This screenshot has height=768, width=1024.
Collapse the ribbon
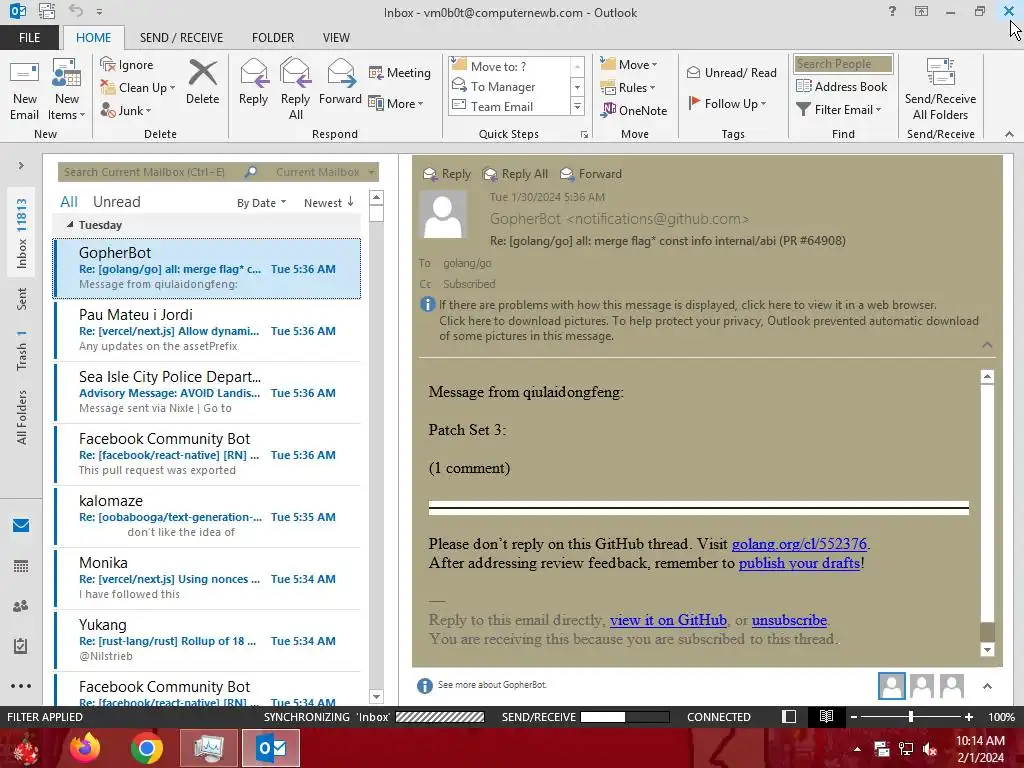point(1009,134)
